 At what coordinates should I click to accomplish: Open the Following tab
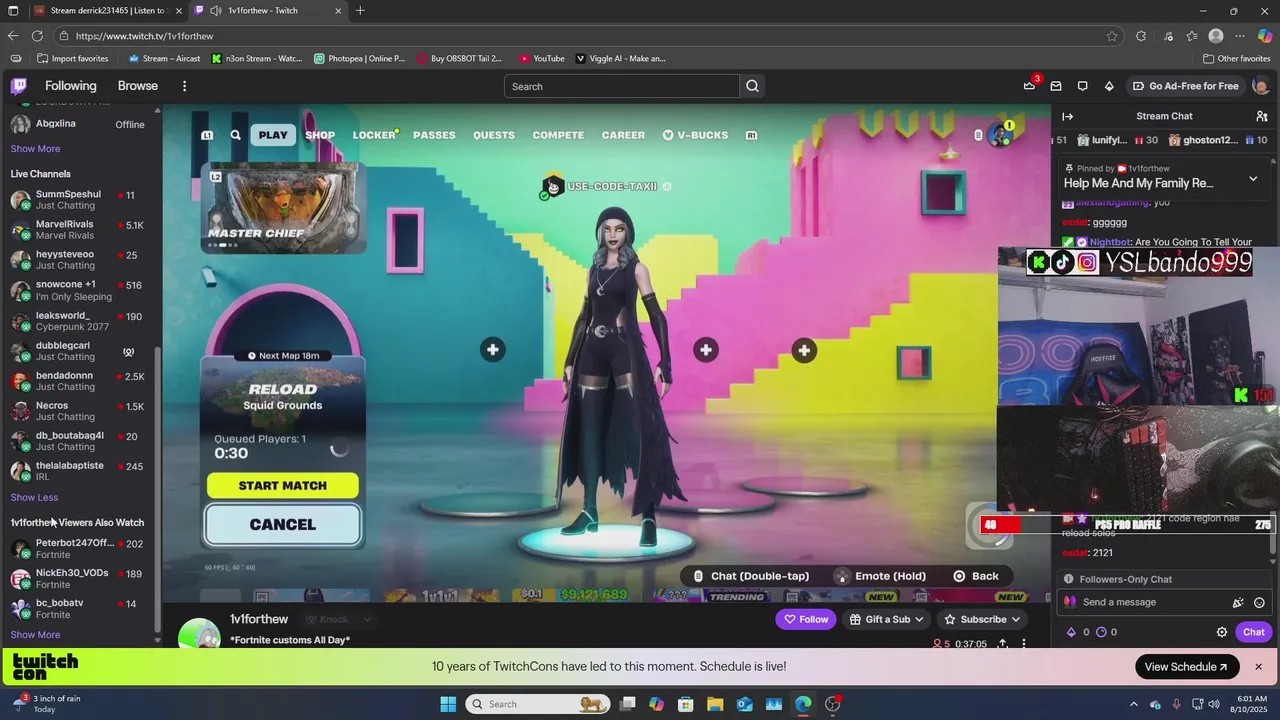coord(70,86)
